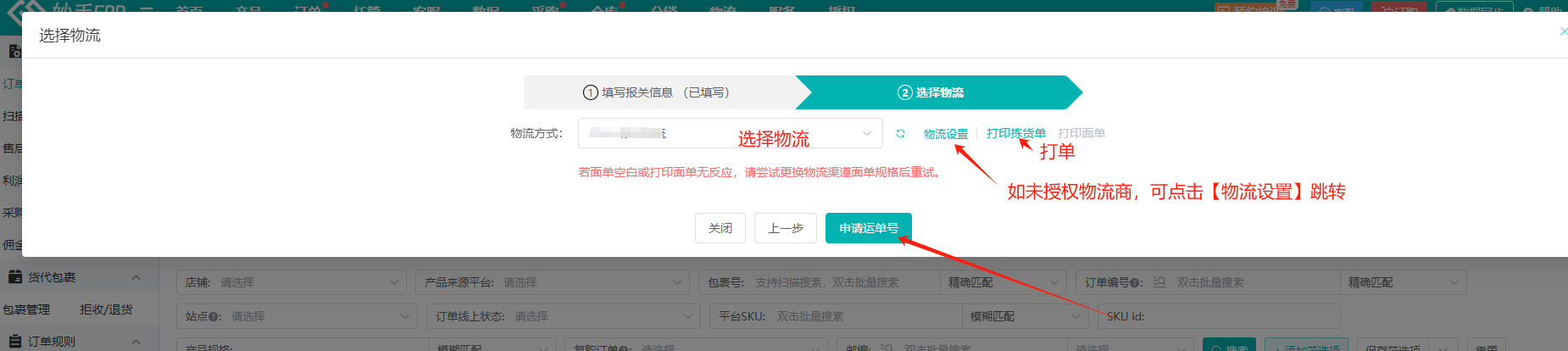The width and height of the screenshot is (1568, 351).
Task: Click the 申请运单号 button
Action: 868,228
